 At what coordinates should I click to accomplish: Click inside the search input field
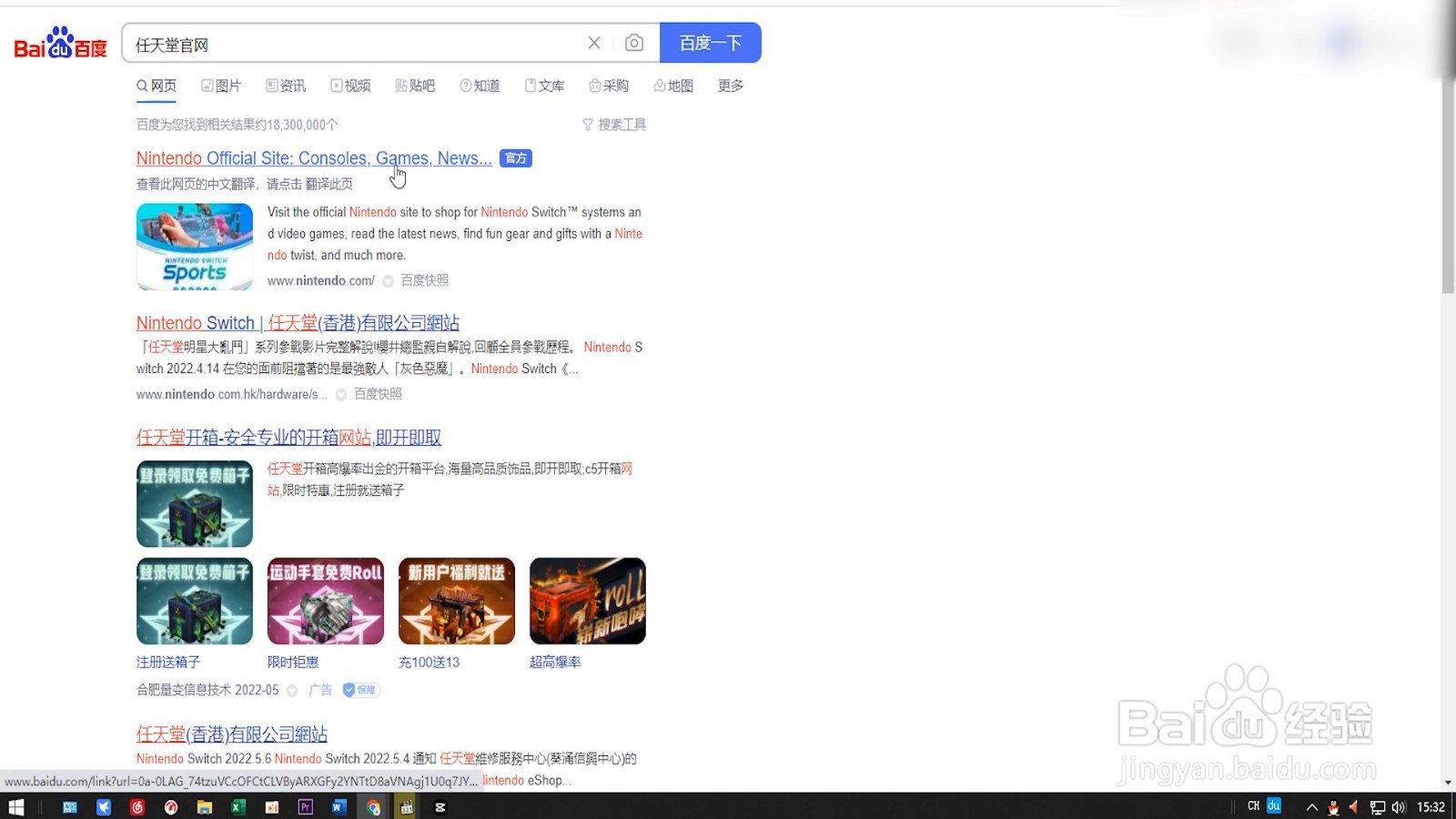pyautogui.click(x=364, y=42)
